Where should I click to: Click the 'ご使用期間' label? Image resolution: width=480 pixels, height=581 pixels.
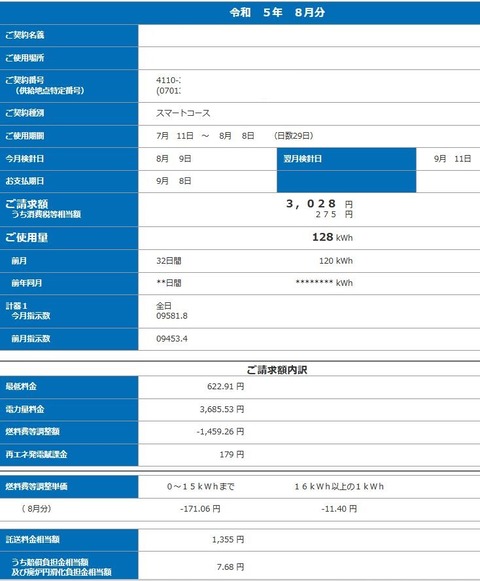pos(25,136)
